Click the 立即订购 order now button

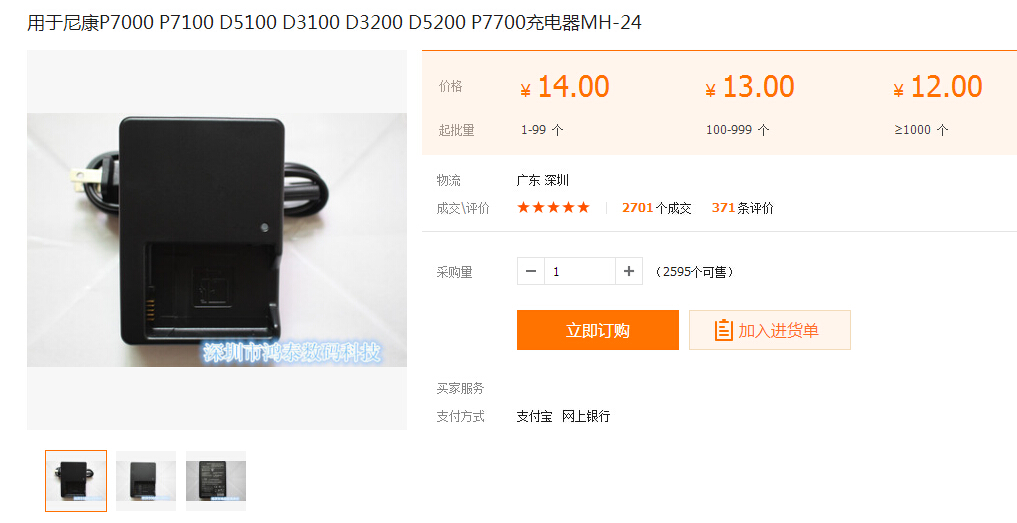pyautogui.click(x=597, y=330)
